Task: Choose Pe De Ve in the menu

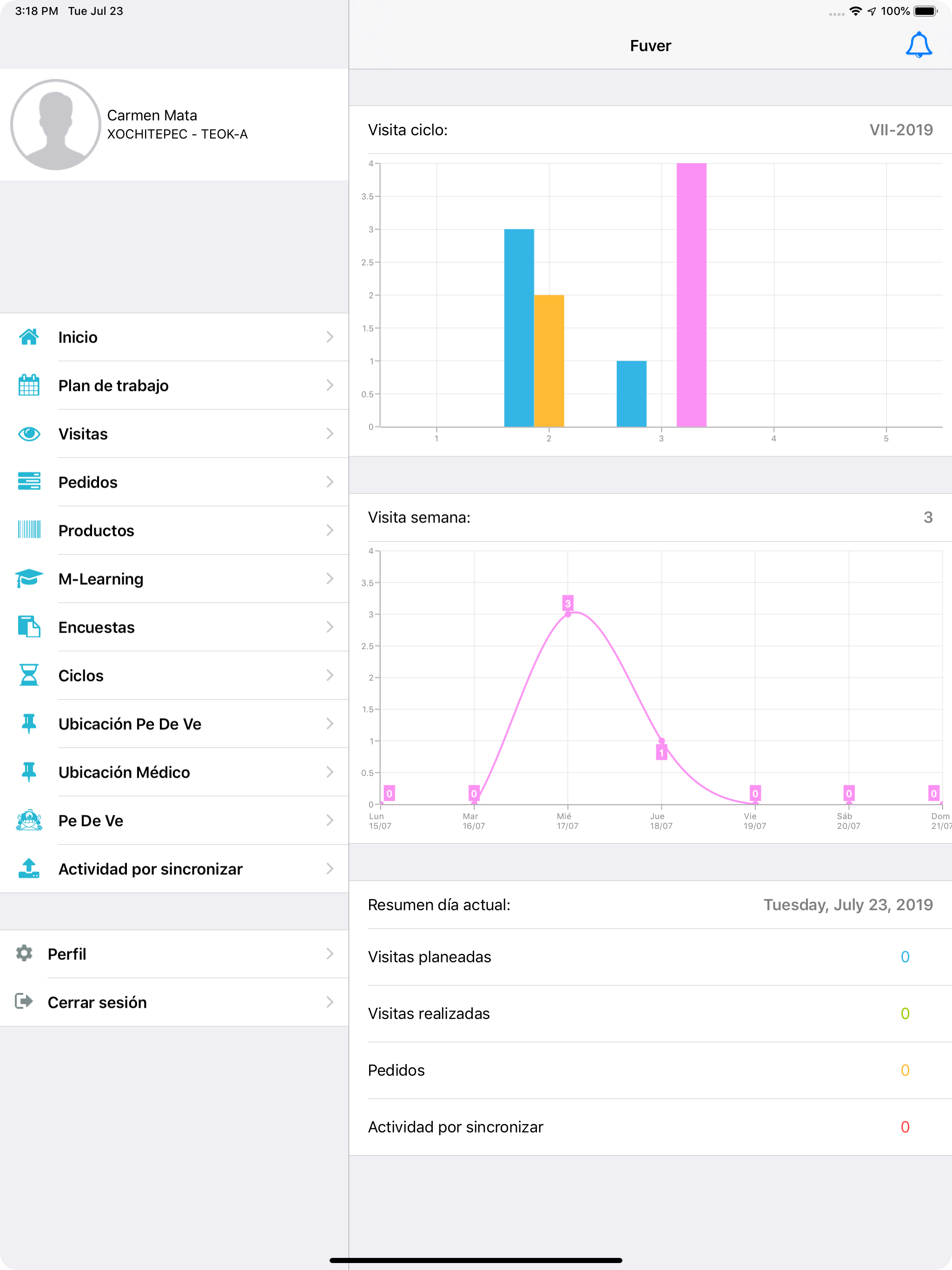Action: 175,820
